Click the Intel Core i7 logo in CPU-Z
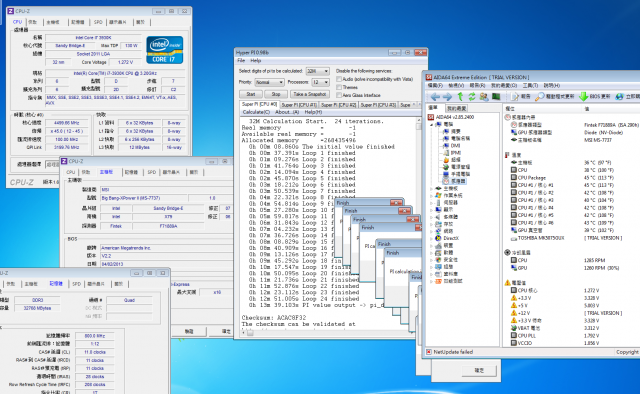The height and width of the screenshot is (394, 640). point(164,50)
